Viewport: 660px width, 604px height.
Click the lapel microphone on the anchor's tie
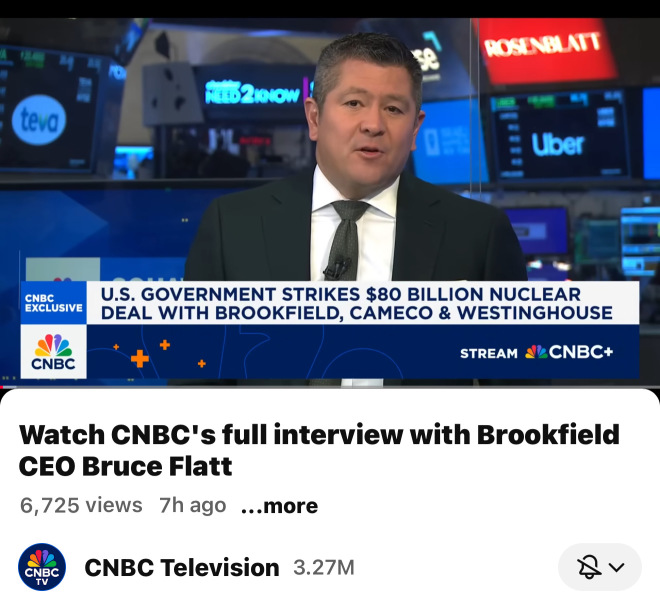(337, 267)
